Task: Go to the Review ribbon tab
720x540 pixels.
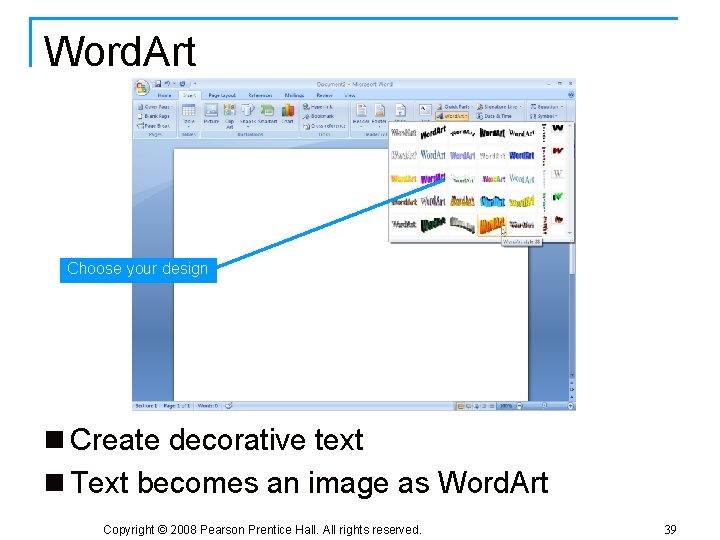Action: pos(324,96)
